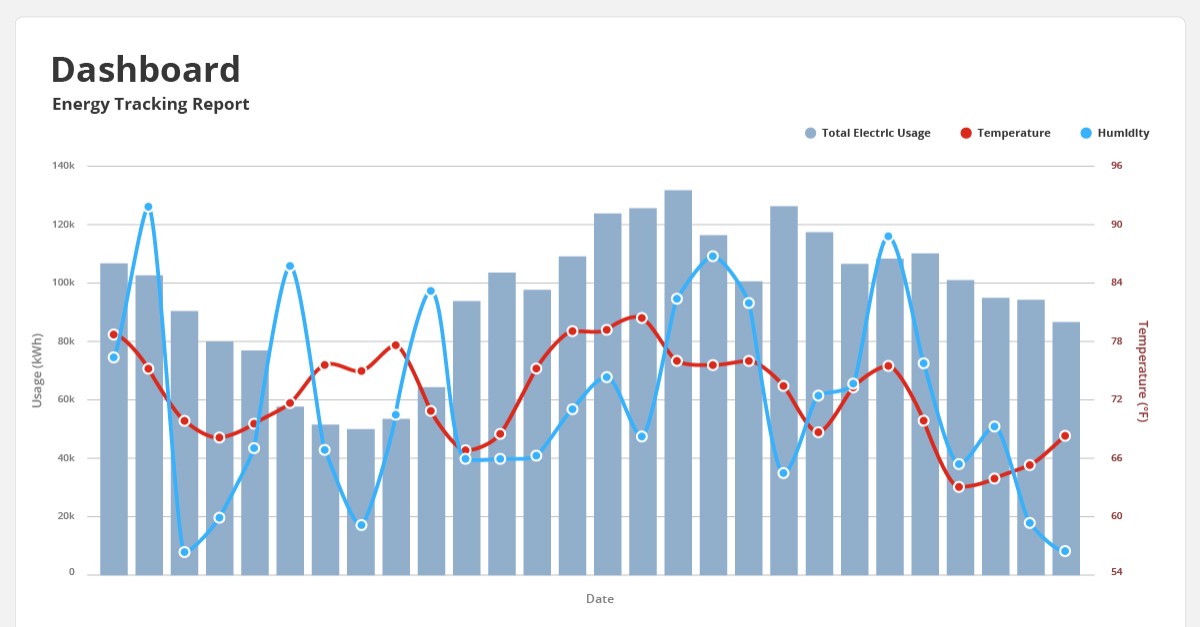1200x627 pixels.
Task: Select the shortest electric usage bar
Action: 361,502
